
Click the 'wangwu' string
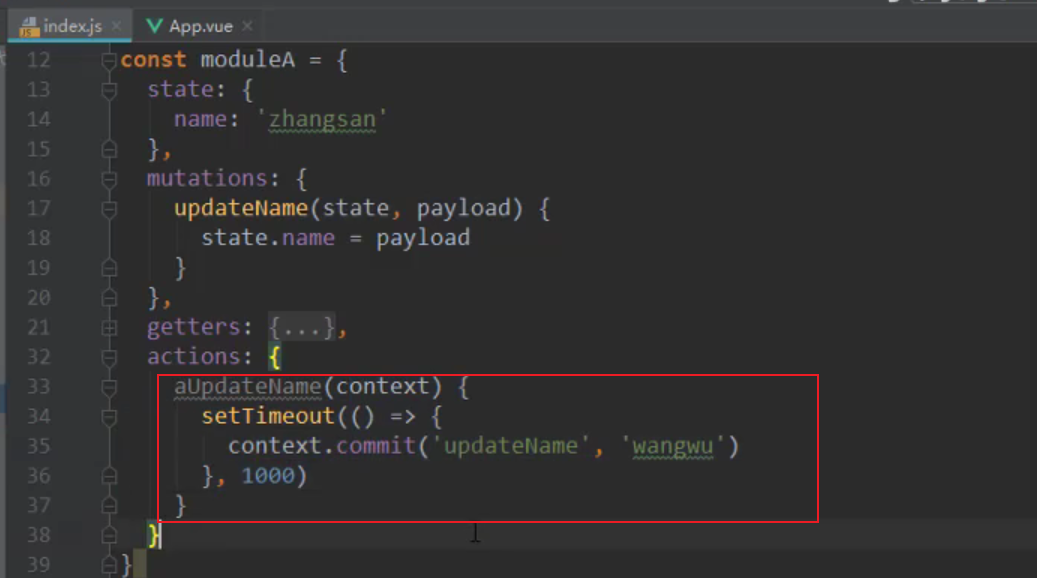tap(673, 446)
